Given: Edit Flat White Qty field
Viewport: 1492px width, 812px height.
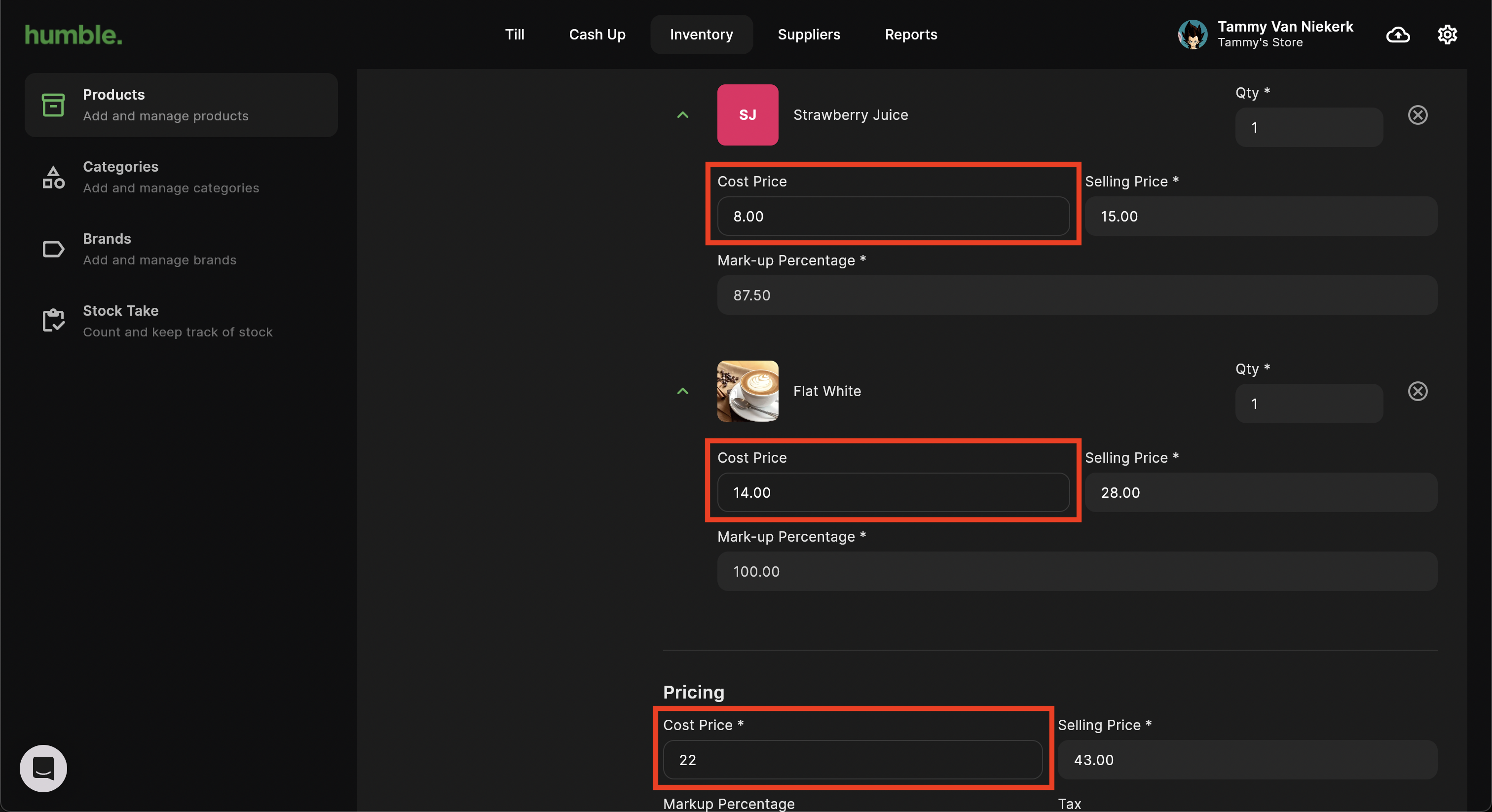Looking at the screenshot, I should 1308,404.
